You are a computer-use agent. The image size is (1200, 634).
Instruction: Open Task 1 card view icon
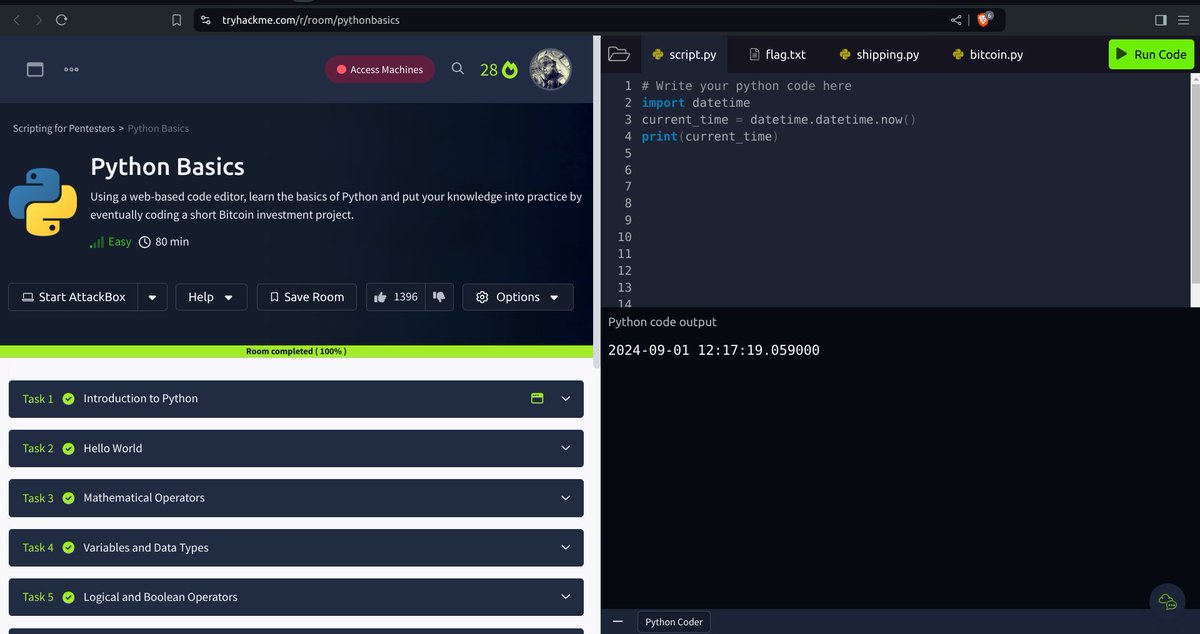(537, 398)
